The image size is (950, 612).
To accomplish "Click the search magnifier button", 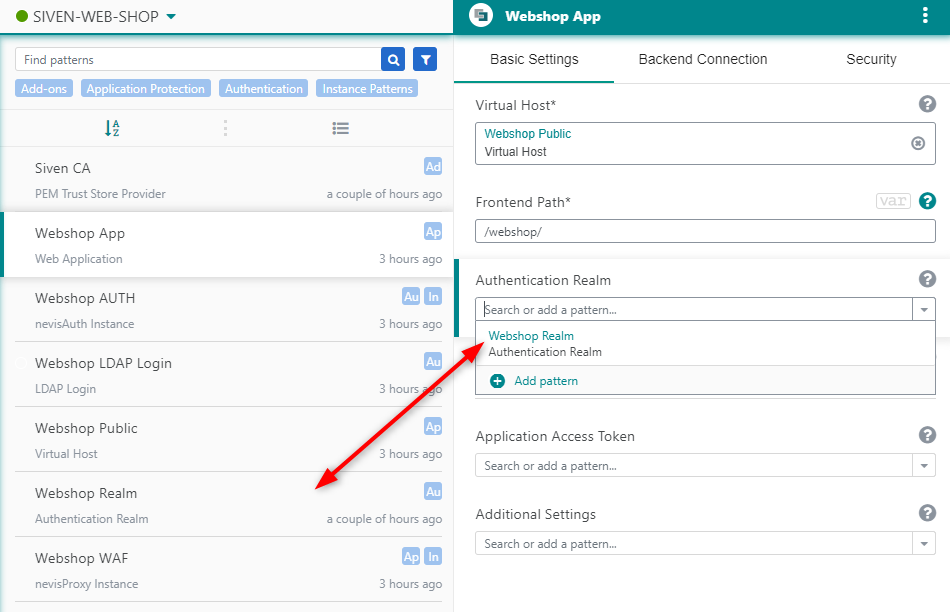I will 393,60.
